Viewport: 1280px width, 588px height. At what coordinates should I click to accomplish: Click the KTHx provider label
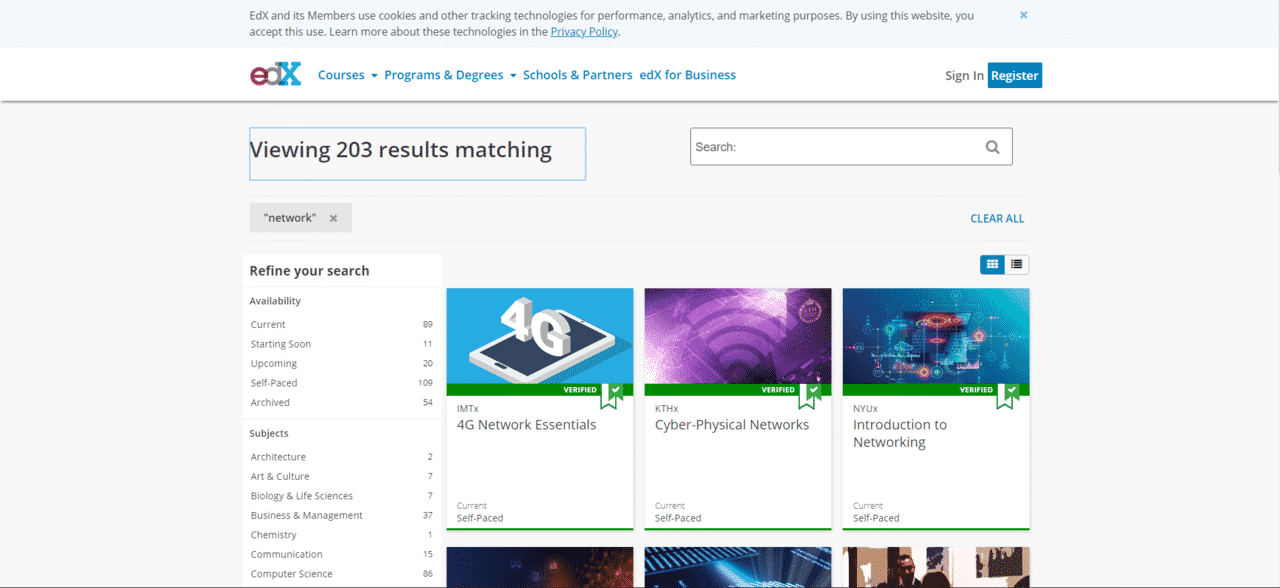pos(667,409)
